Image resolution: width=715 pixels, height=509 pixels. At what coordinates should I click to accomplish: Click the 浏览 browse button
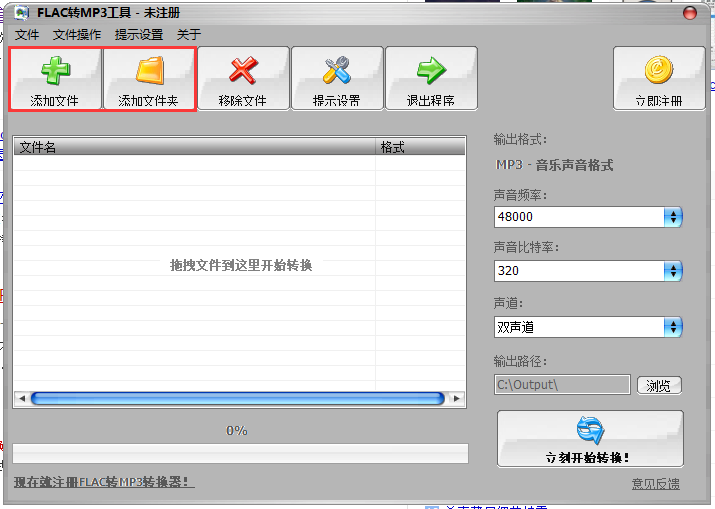658,385
